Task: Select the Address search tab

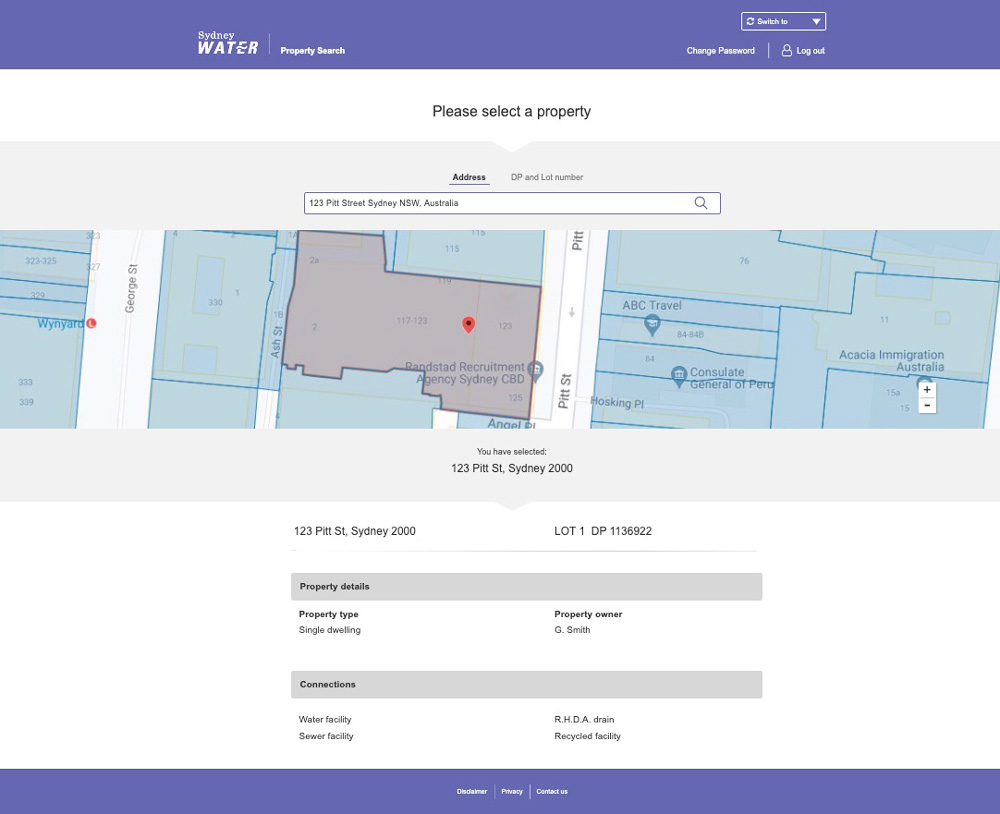Action: [x=468, y=177]
